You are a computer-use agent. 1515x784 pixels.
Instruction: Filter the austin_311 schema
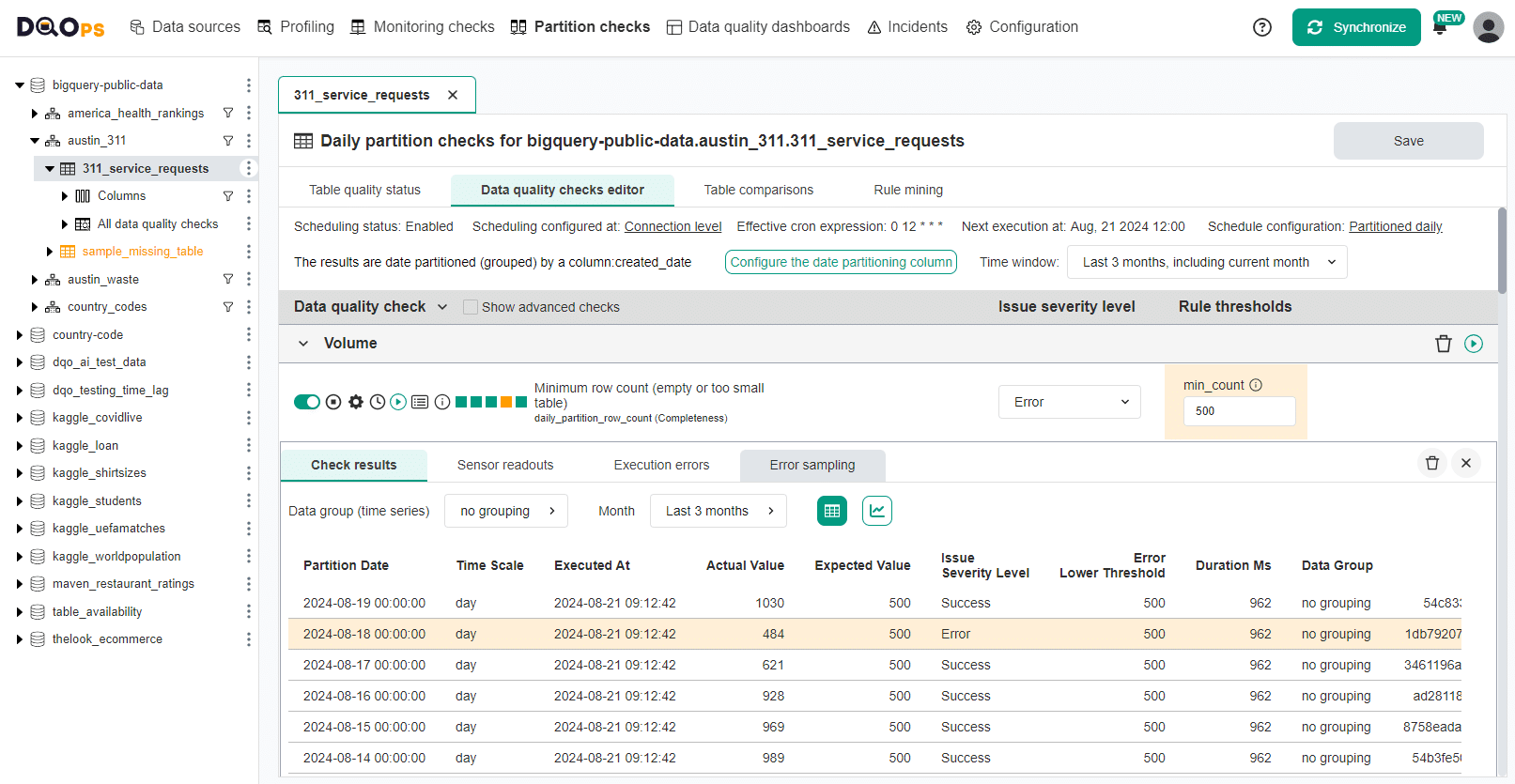(x=228, y=141)
